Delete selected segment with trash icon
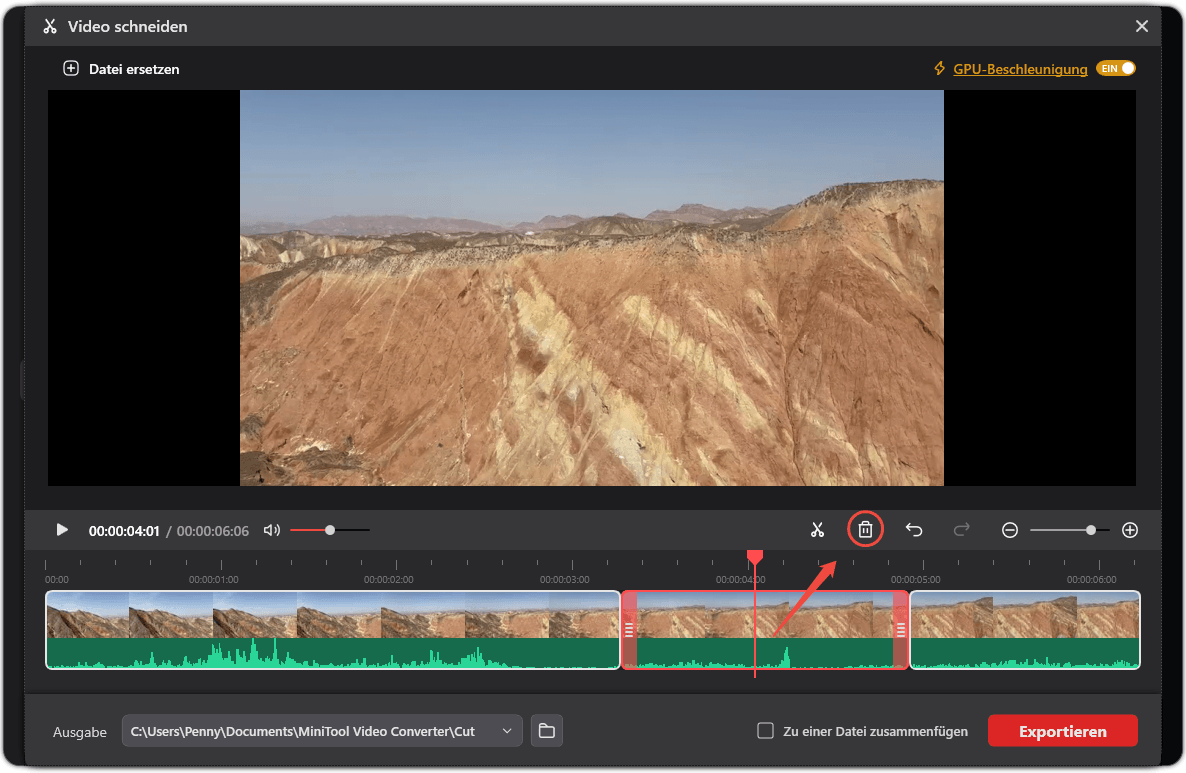 (x=865, y=530)
